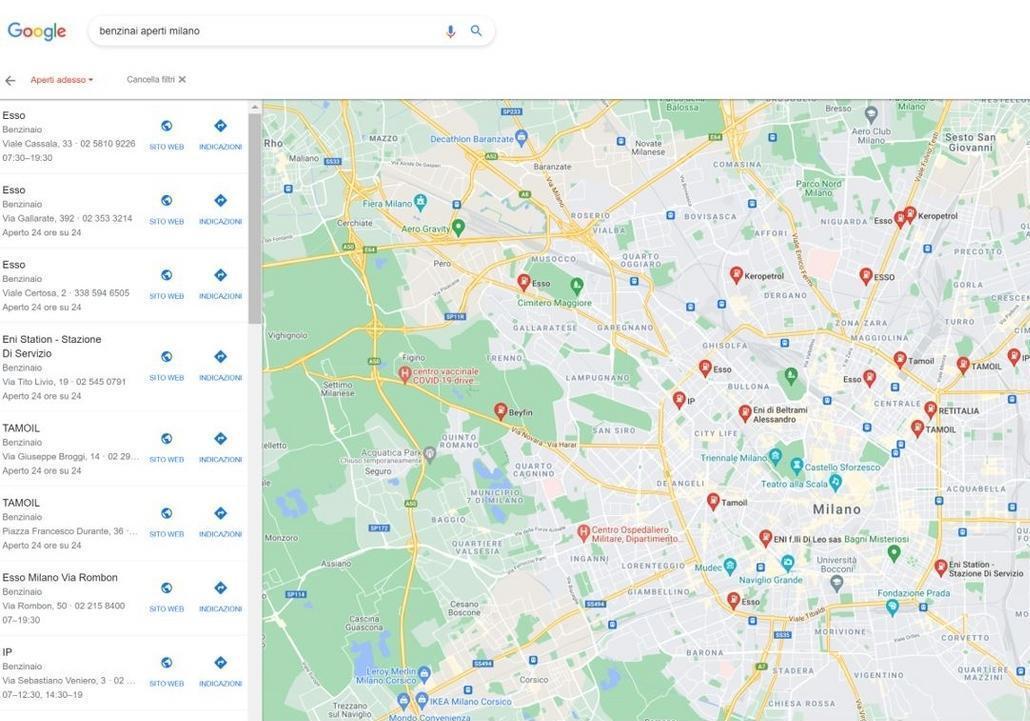Click the Castello Sforzesco landmark marker

click(797, 466)
